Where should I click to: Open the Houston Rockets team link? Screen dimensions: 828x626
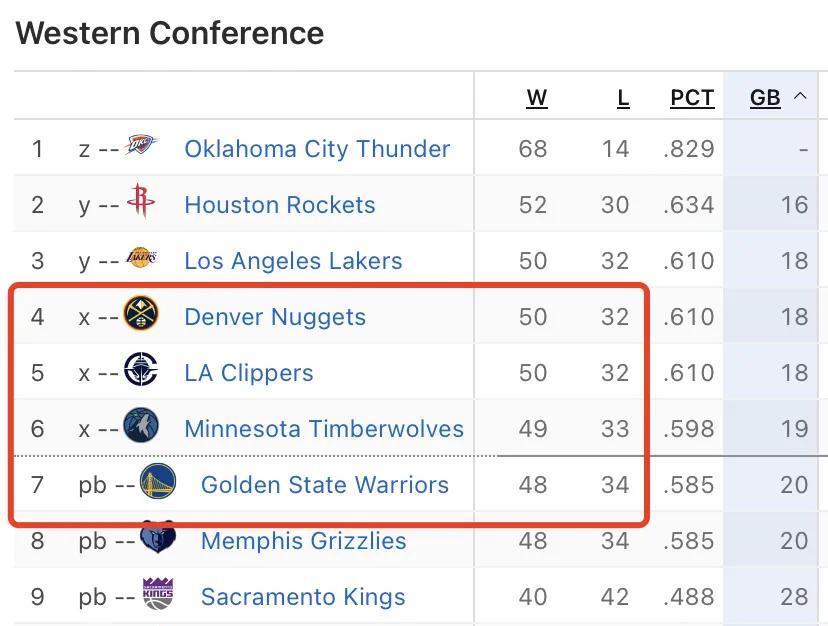click(x=280, y=205)
